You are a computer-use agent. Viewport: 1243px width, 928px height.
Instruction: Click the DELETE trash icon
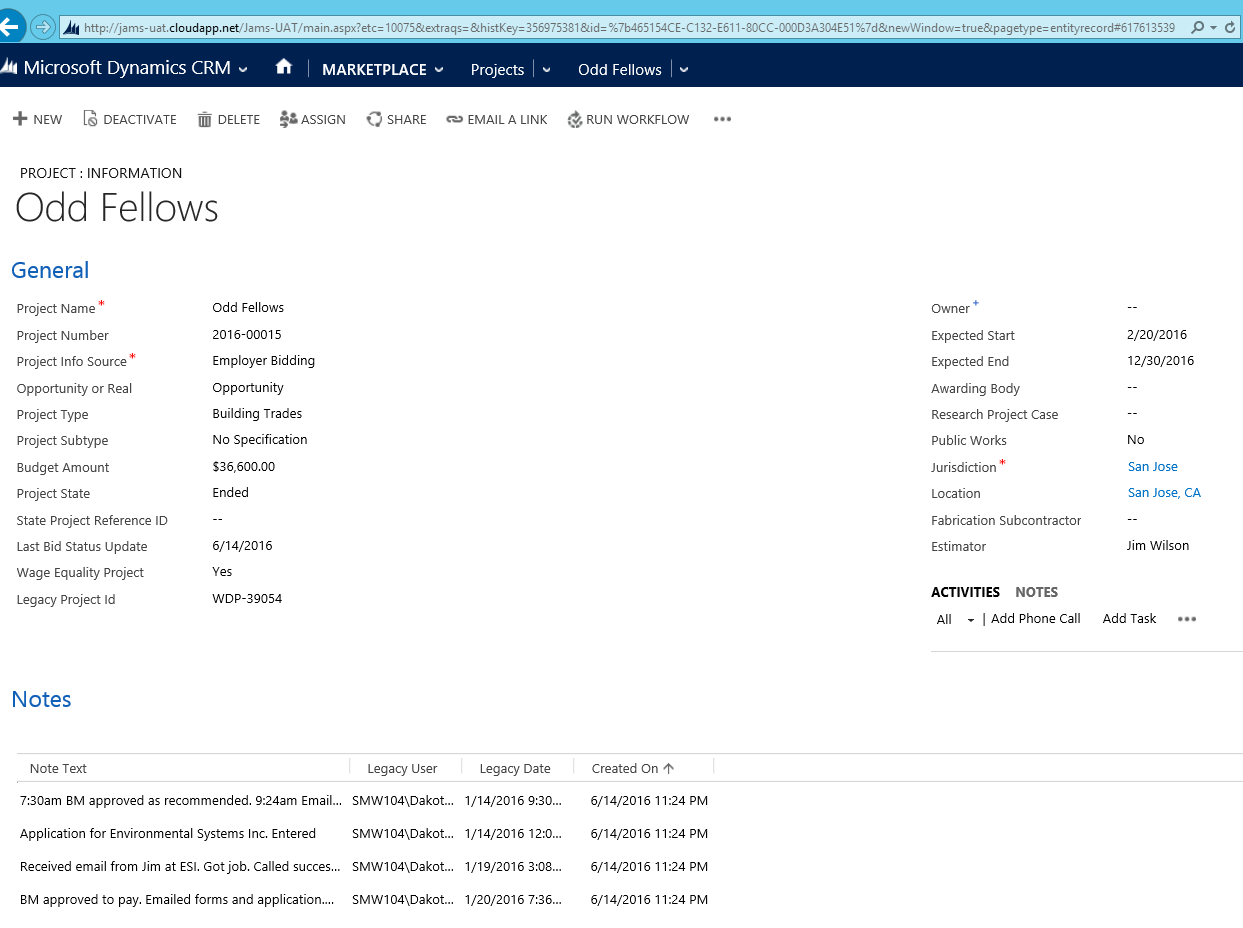[204, 120]
